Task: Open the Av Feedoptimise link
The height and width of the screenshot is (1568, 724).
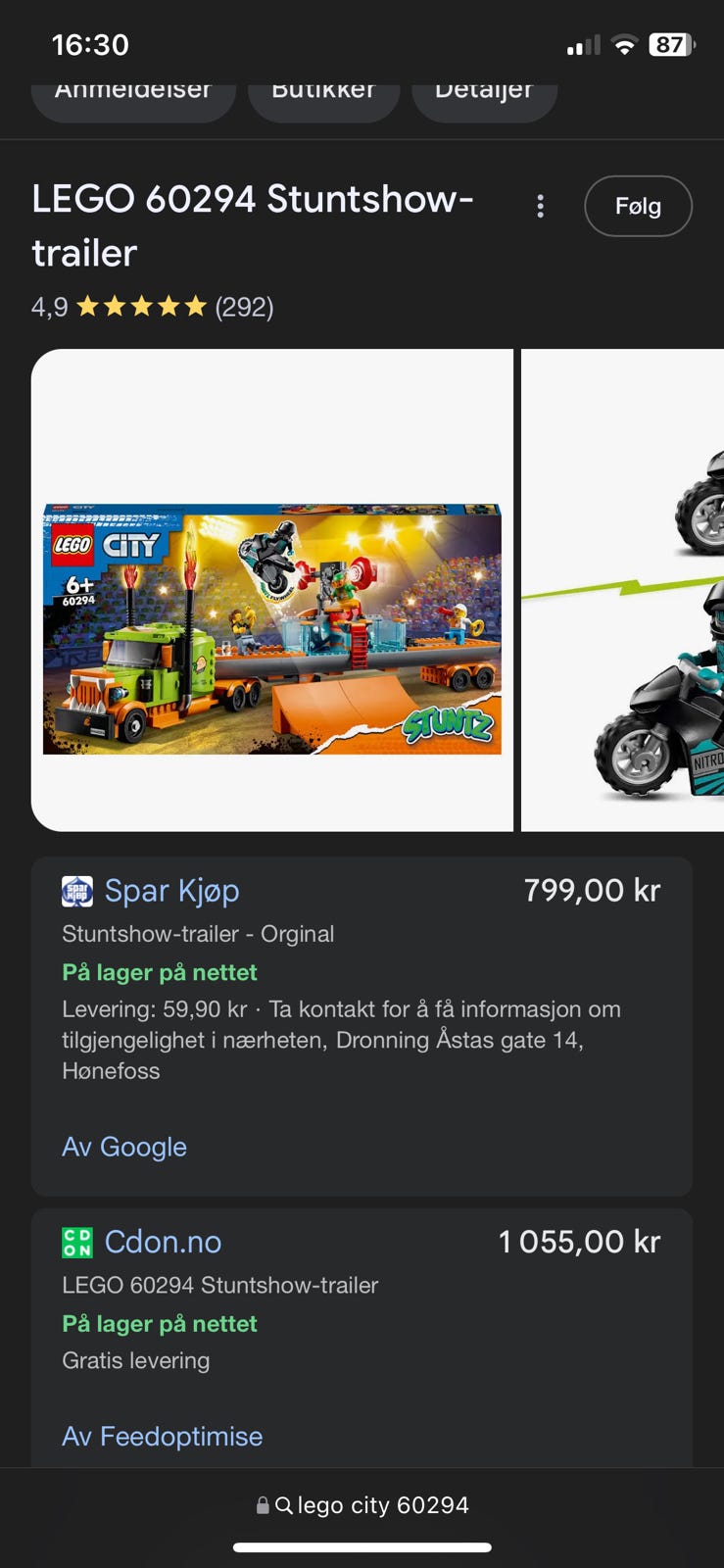Action: point(163,1437)
